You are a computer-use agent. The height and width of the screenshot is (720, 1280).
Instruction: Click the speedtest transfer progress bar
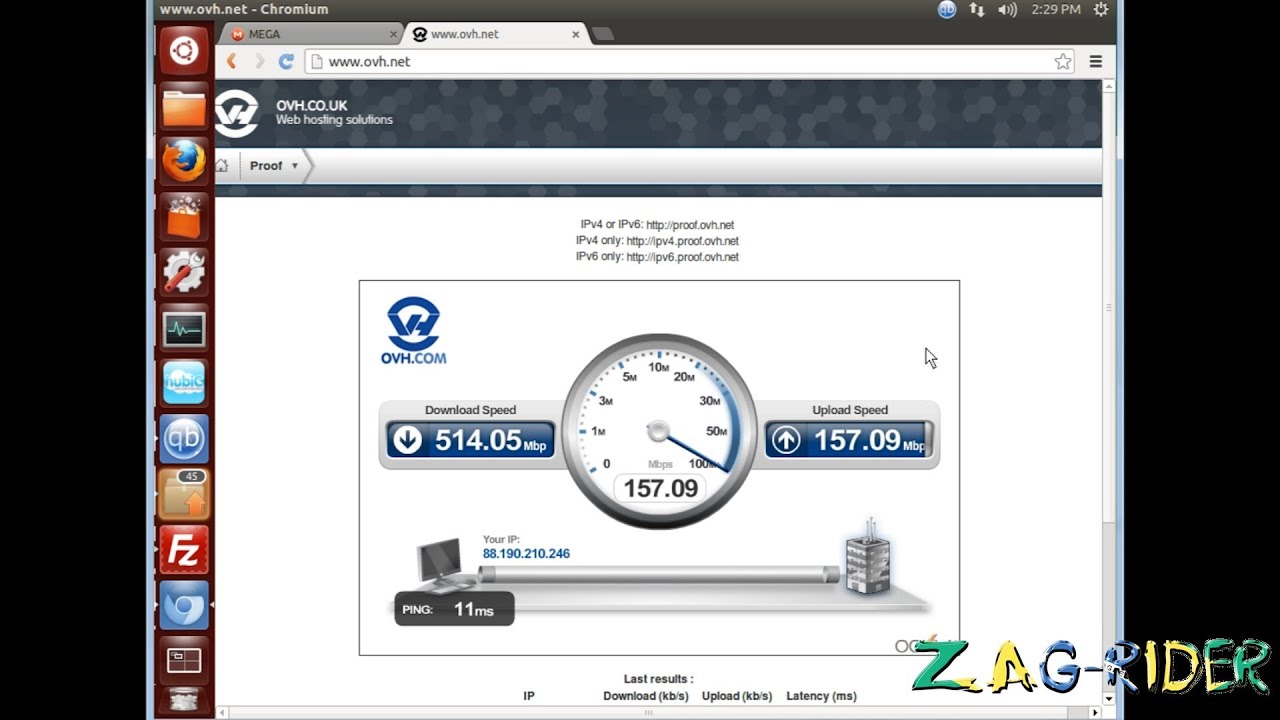coord(659,574)
